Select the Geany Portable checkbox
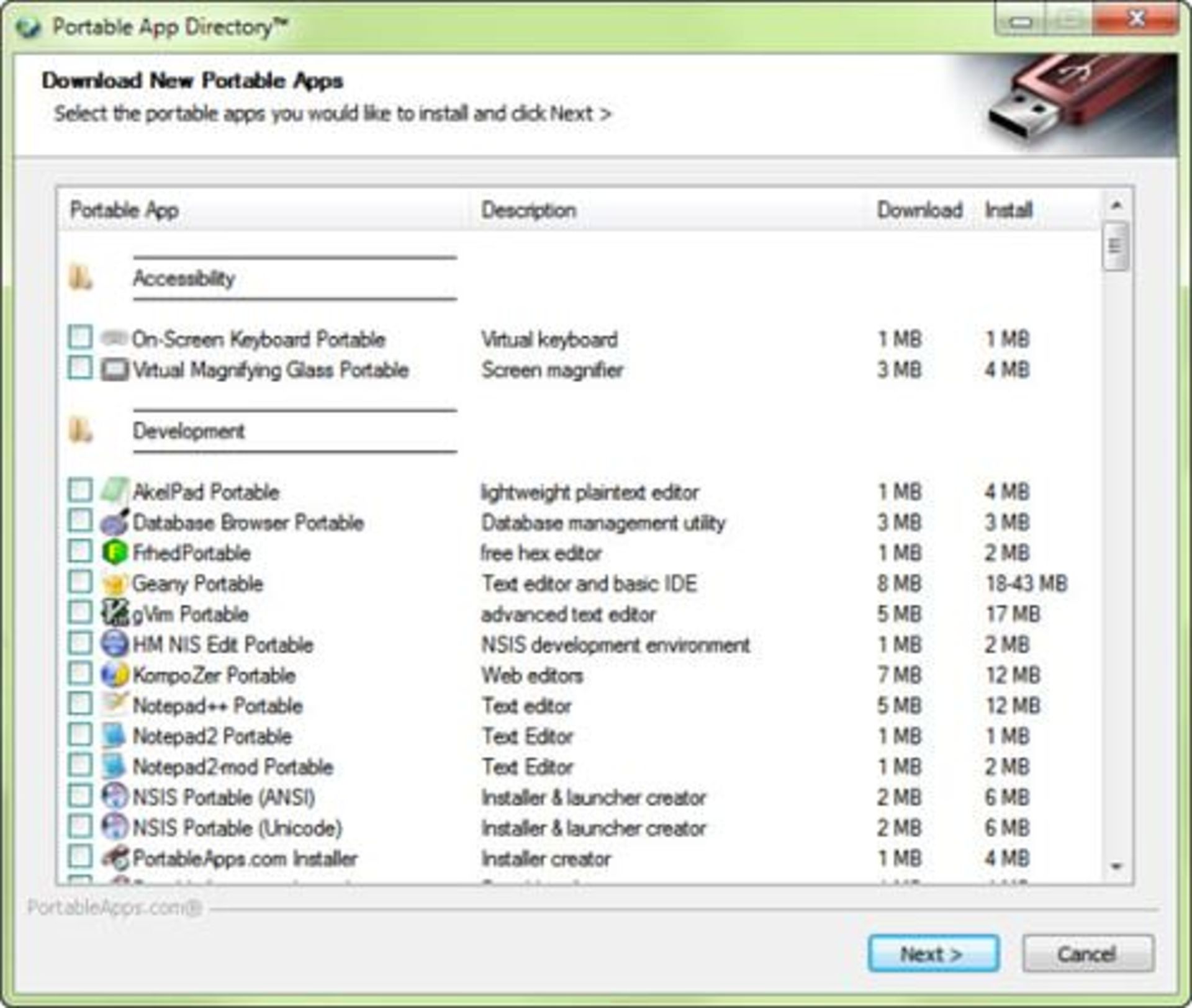This screenshot has height=1008, width=1192. 80,582
